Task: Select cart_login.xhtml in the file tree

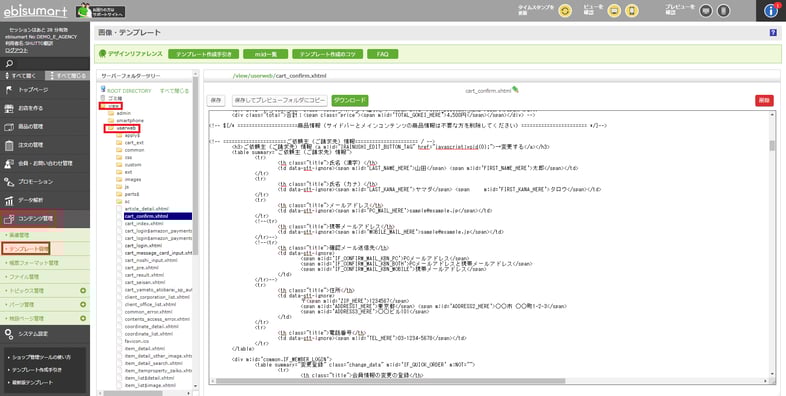Action: tap(143, 246)
